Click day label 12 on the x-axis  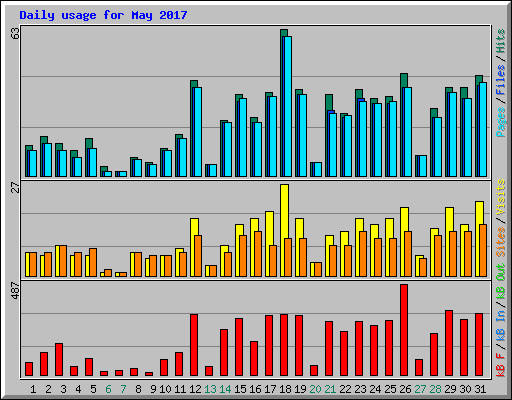(x=195, y=389)
